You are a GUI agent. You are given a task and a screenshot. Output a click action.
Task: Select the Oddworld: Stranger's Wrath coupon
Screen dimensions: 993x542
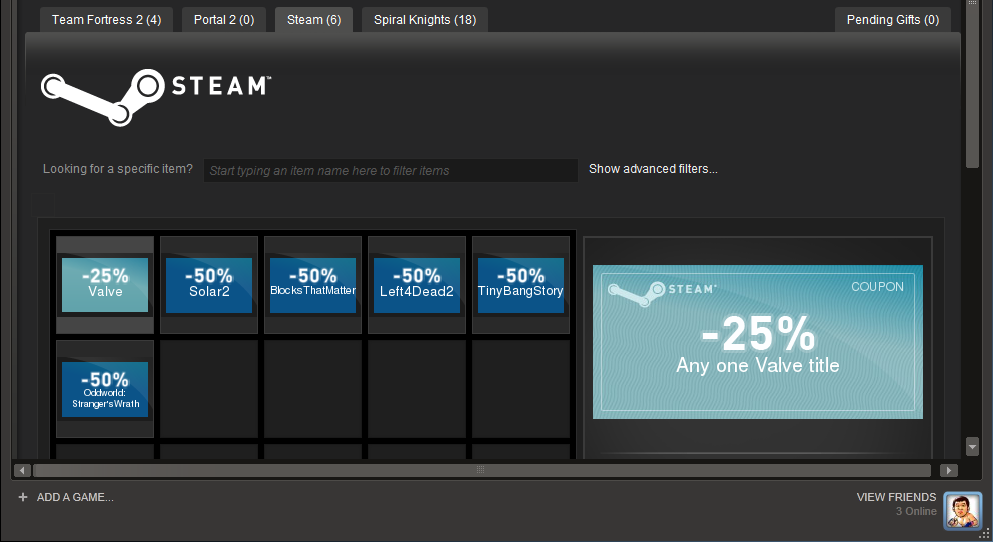(105, 389)
